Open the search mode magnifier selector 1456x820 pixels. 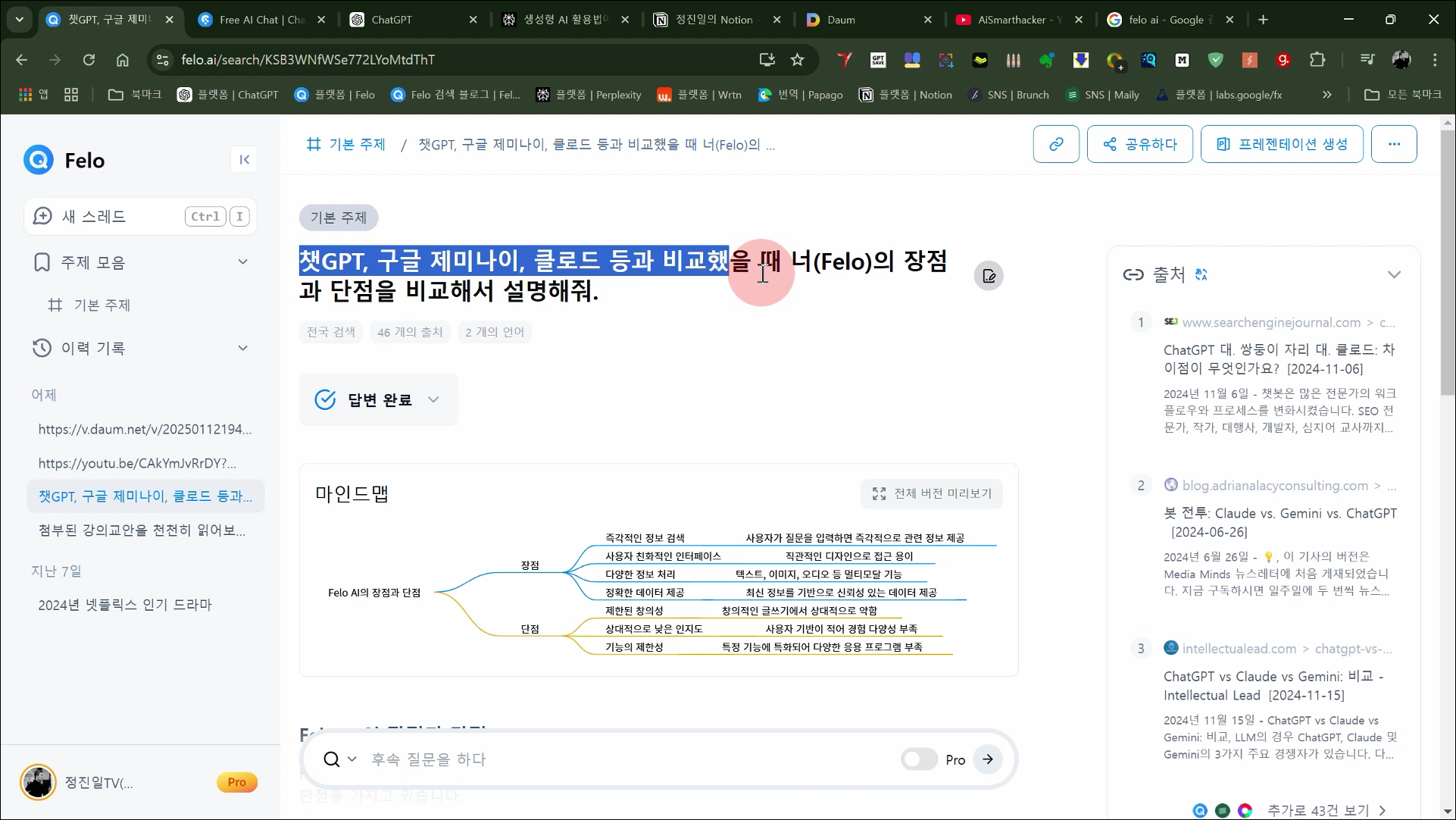pos(339,759)
